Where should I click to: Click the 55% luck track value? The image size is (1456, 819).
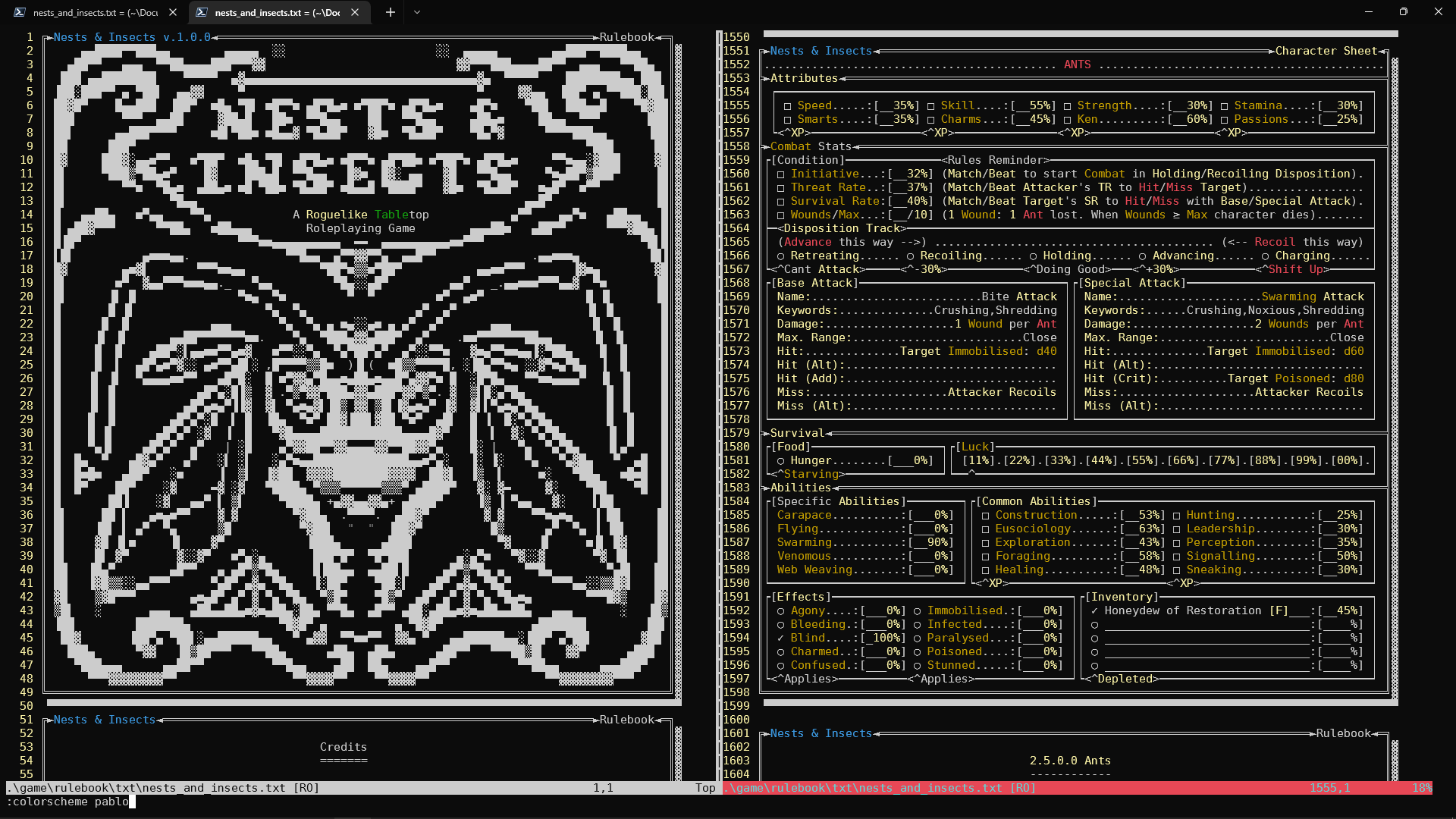click(1142, 461)
